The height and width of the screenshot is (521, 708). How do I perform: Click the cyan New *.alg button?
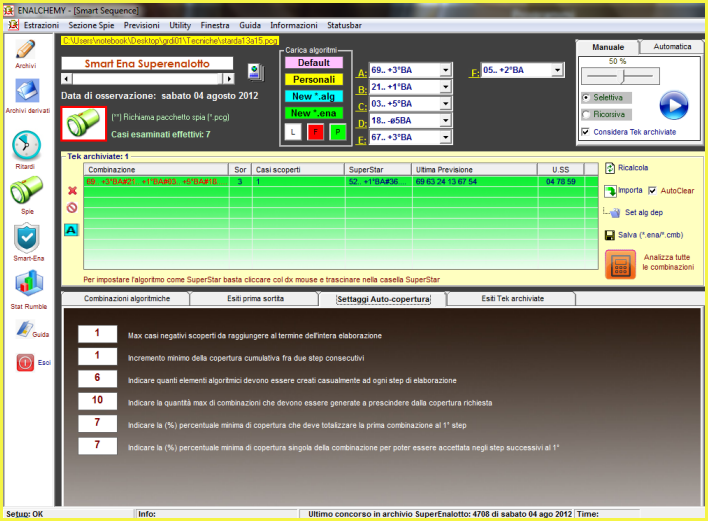pyautogui.click(x=314, y=96)
